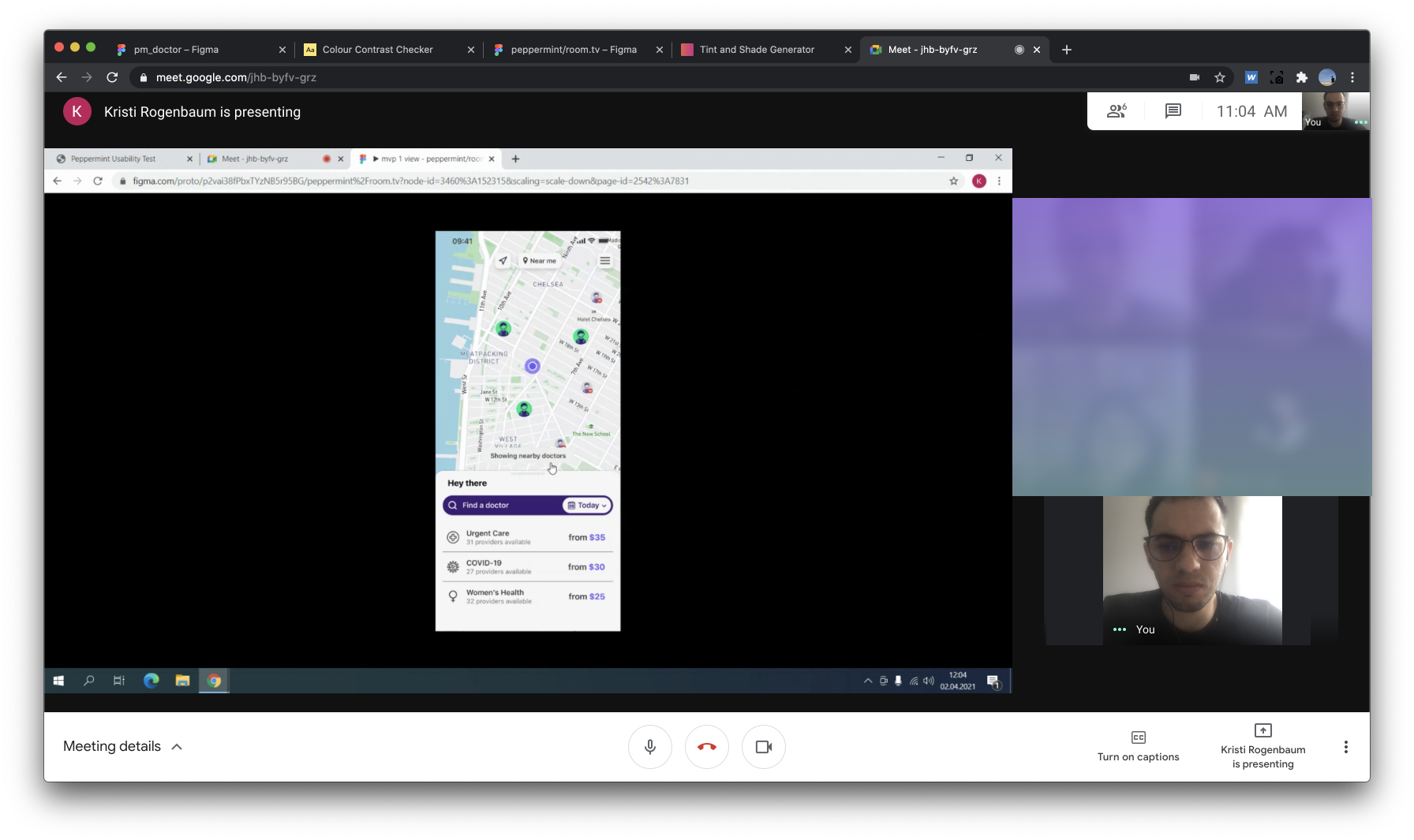1414x840 pixels.
Task: Open the Chrome three-dot menu
Action: (1352, 77)
